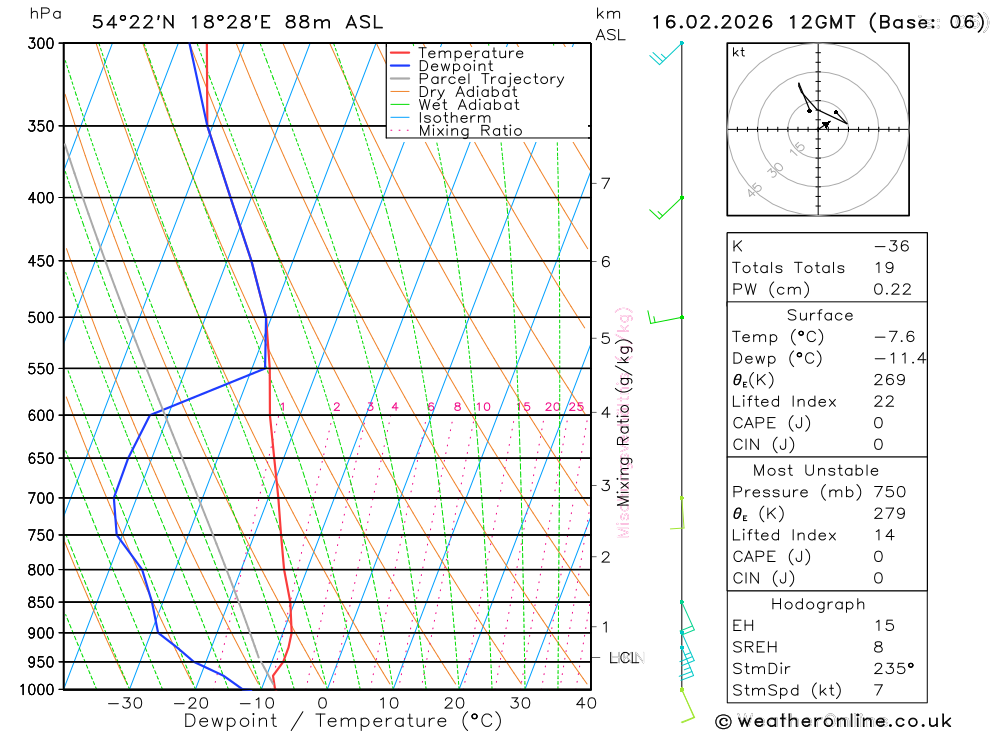Click the red Temperature line swatch in legend

point(400,52)
